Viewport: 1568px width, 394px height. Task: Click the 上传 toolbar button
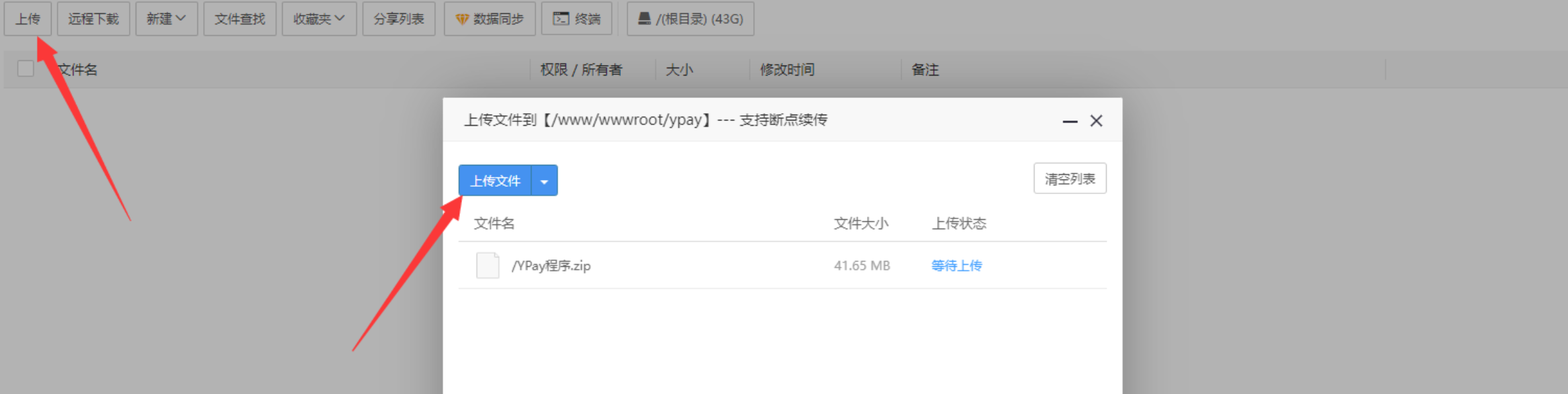coord(28,19)
